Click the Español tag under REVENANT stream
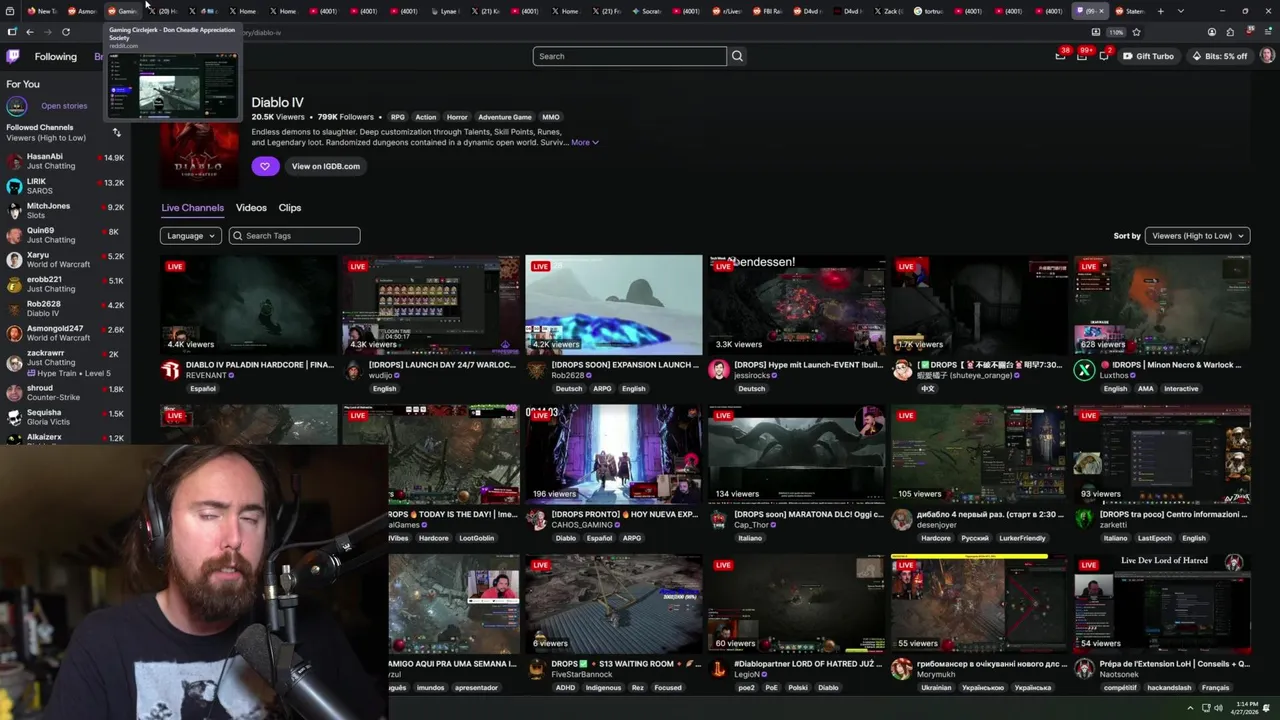Viewport: 1280px width, 720px height. (x=203, y=389)
